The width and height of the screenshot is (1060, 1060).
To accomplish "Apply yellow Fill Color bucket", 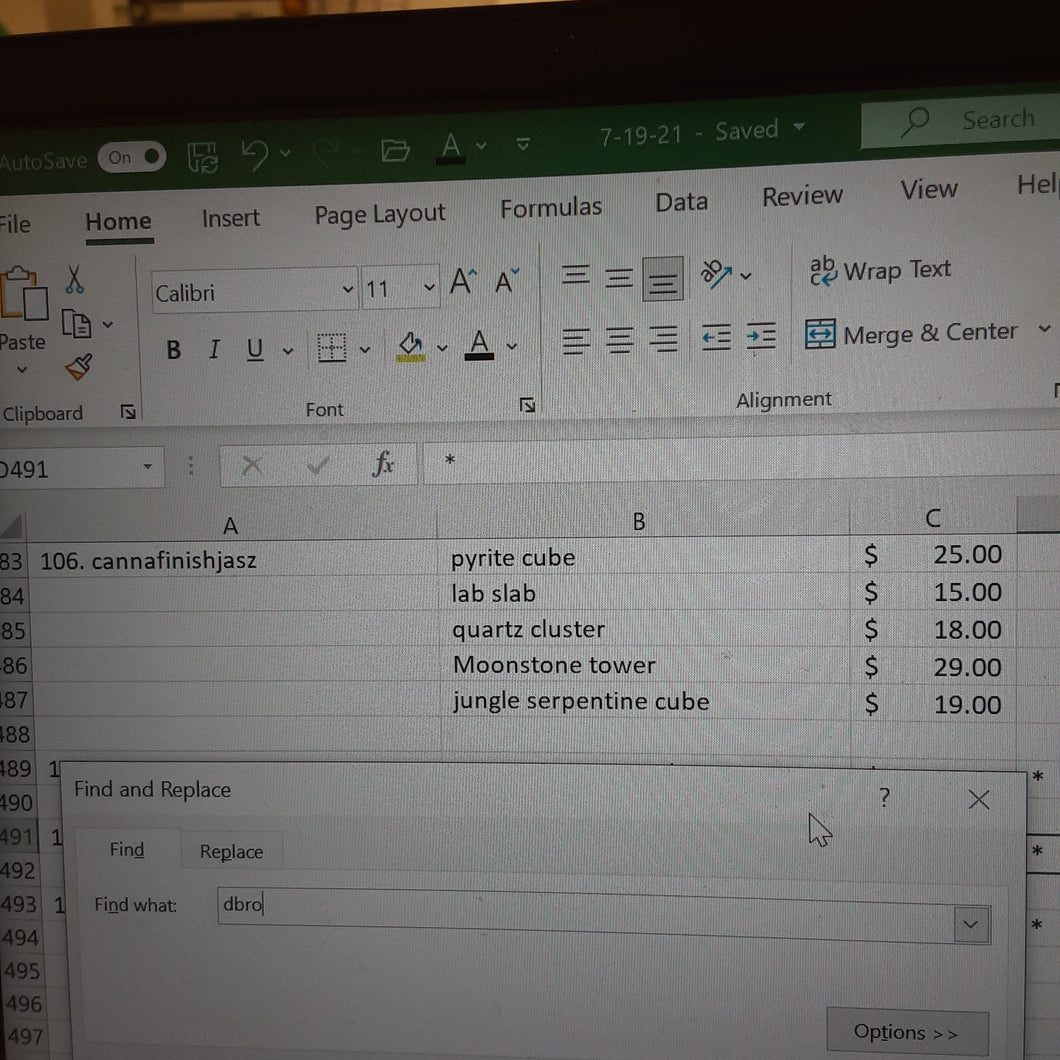I will tap(410, 347).
